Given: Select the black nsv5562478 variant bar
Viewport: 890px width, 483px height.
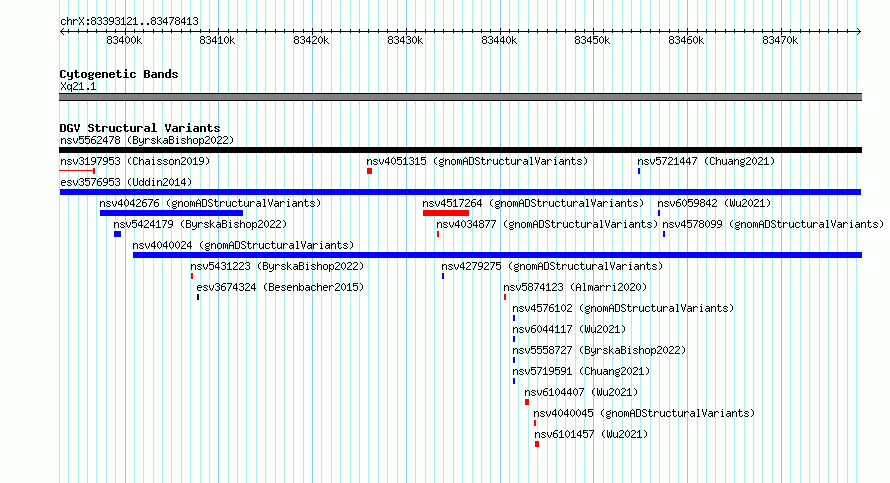Looking at the screenshot, I should (x=460, y=150).
